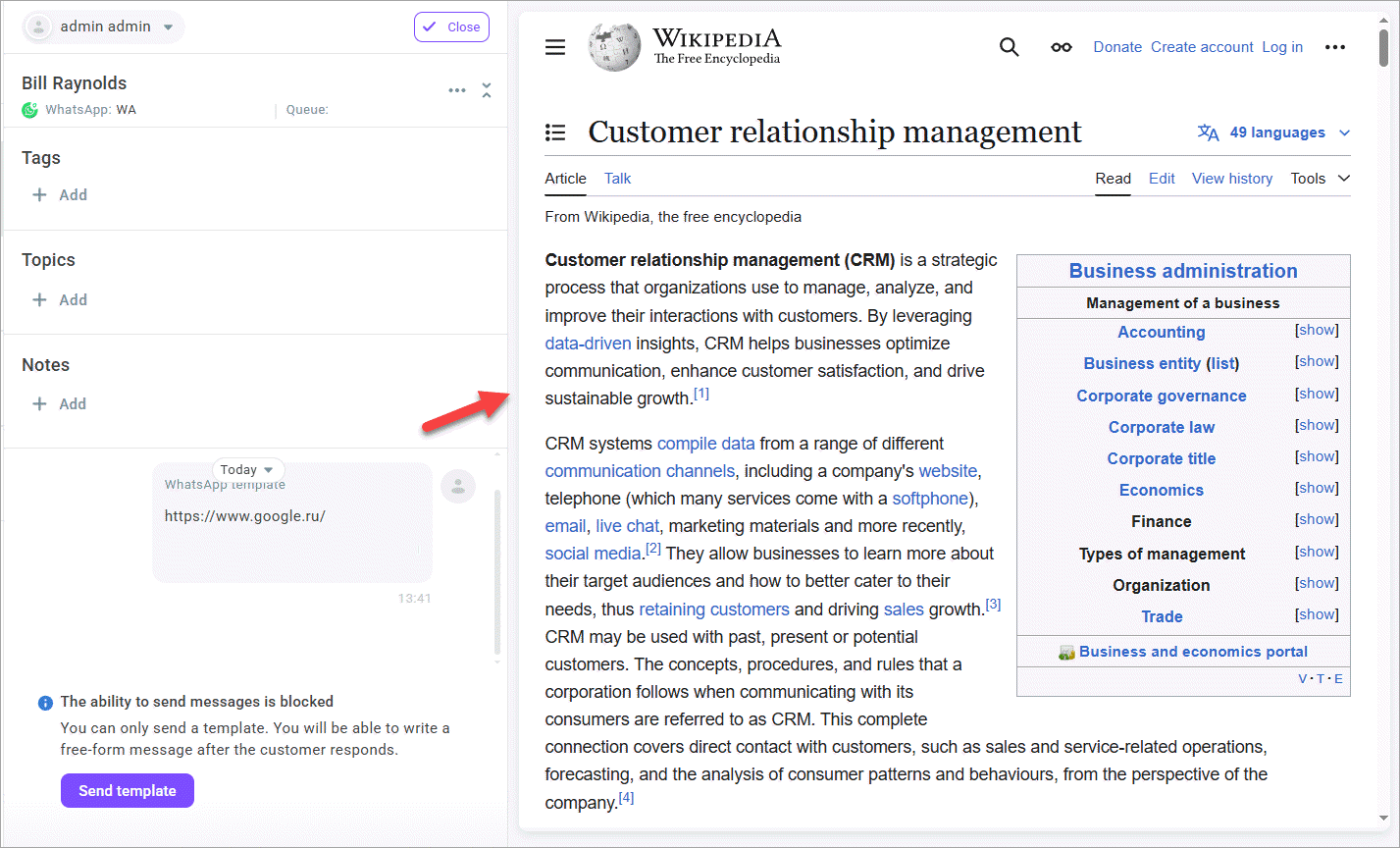The height and width of the screenshot is (848, 1400).
Task: Select the Edit tab
Action: [x=1162, y=179]
